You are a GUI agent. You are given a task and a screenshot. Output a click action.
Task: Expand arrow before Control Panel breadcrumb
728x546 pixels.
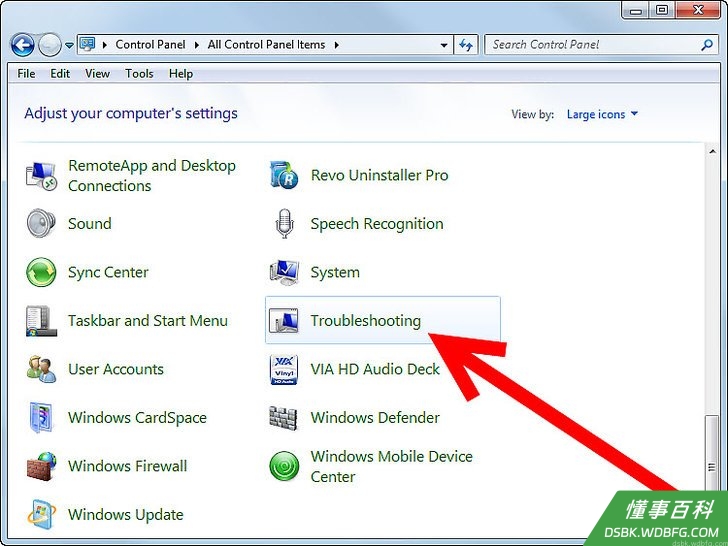[x=104, y=45]
